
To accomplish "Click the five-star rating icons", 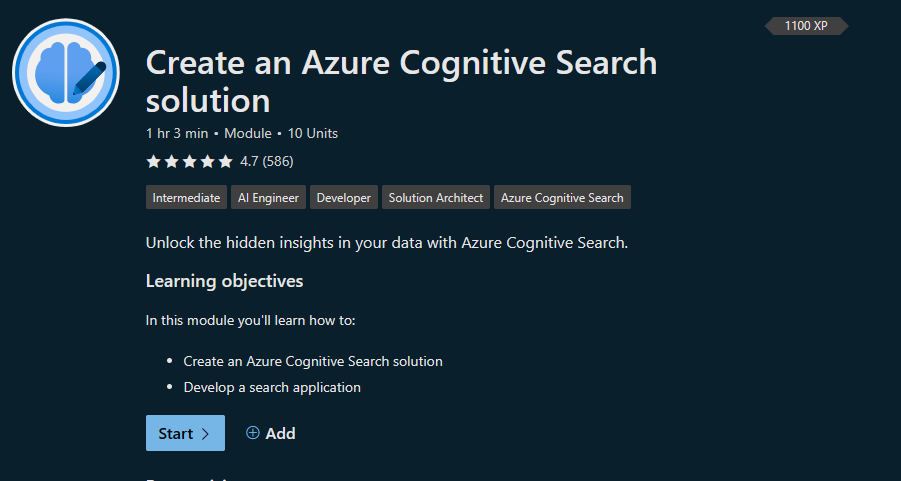I will click(189, 161).
